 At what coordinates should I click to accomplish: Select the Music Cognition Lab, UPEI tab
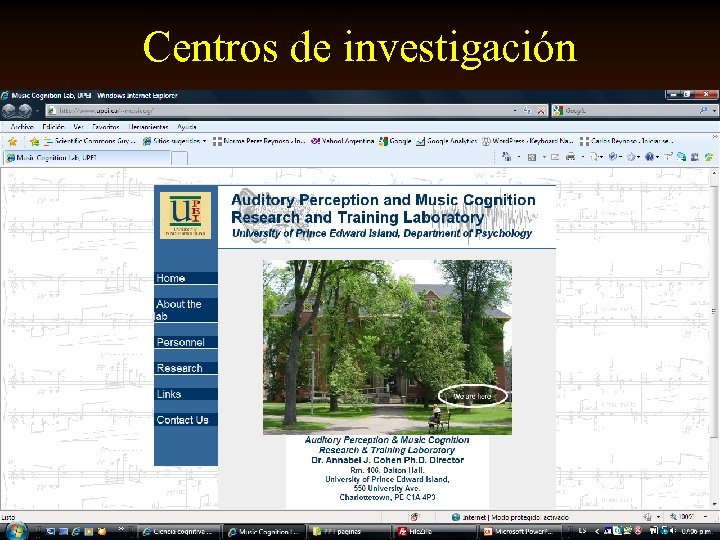point(87,158)
